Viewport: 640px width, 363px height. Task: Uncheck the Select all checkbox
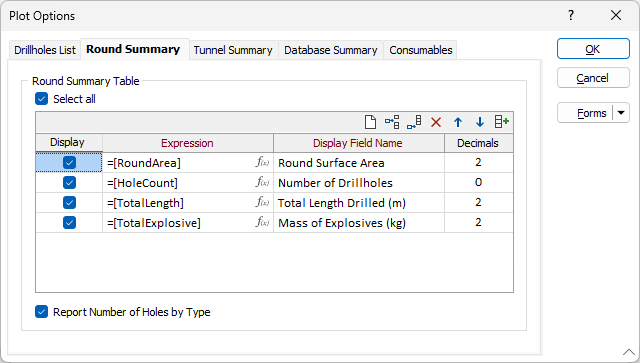pyautogui.click(x=42, y=99)
